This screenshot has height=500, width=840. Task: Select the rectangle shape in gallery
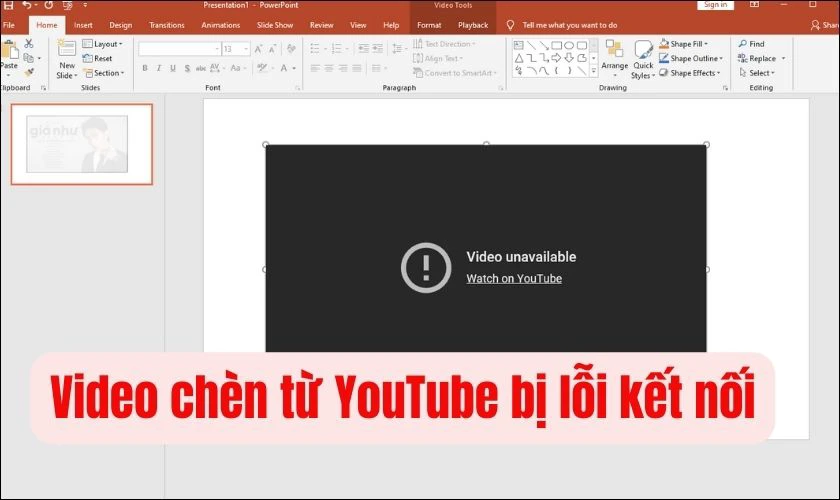(x=557, y=45)
